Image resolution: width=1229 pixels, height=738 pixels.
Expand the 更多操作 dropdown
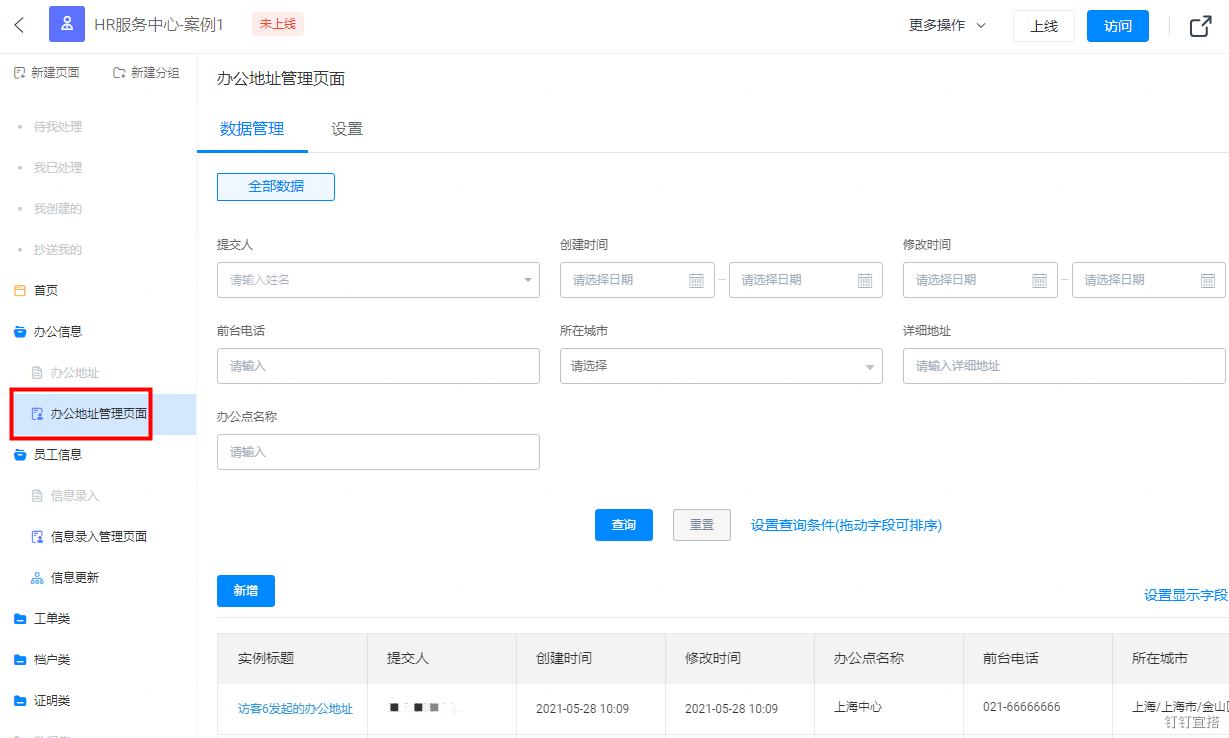click(947, 26)
